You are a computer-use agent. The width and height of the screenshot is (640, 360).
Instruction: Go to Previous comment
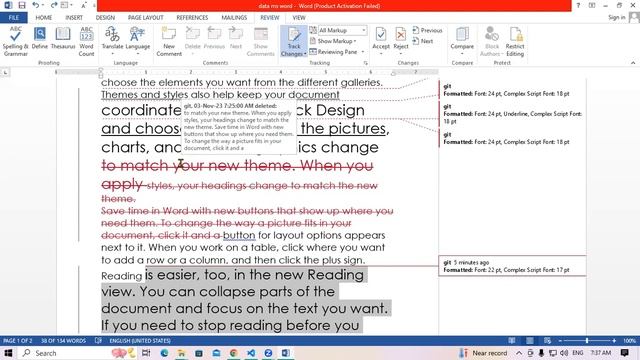214,39
